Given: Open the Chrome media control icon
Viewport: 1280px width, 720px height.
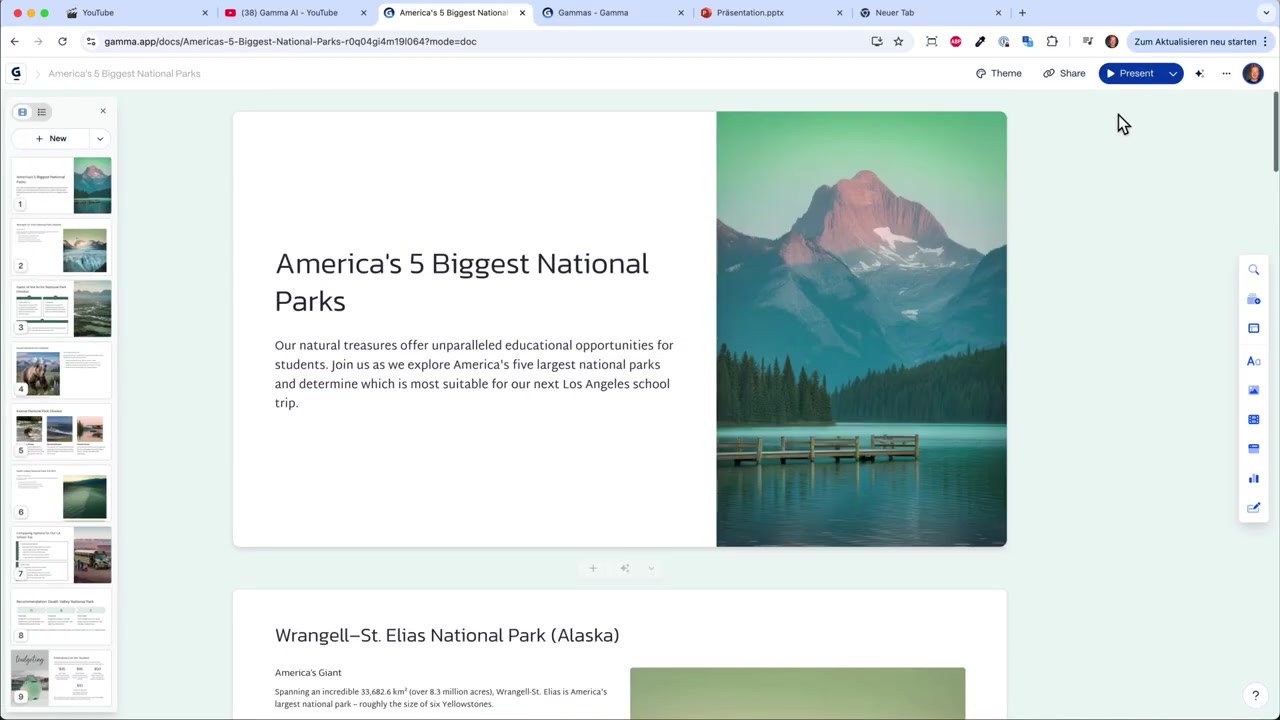Looking at the screenshot, I should point(1088,41).
